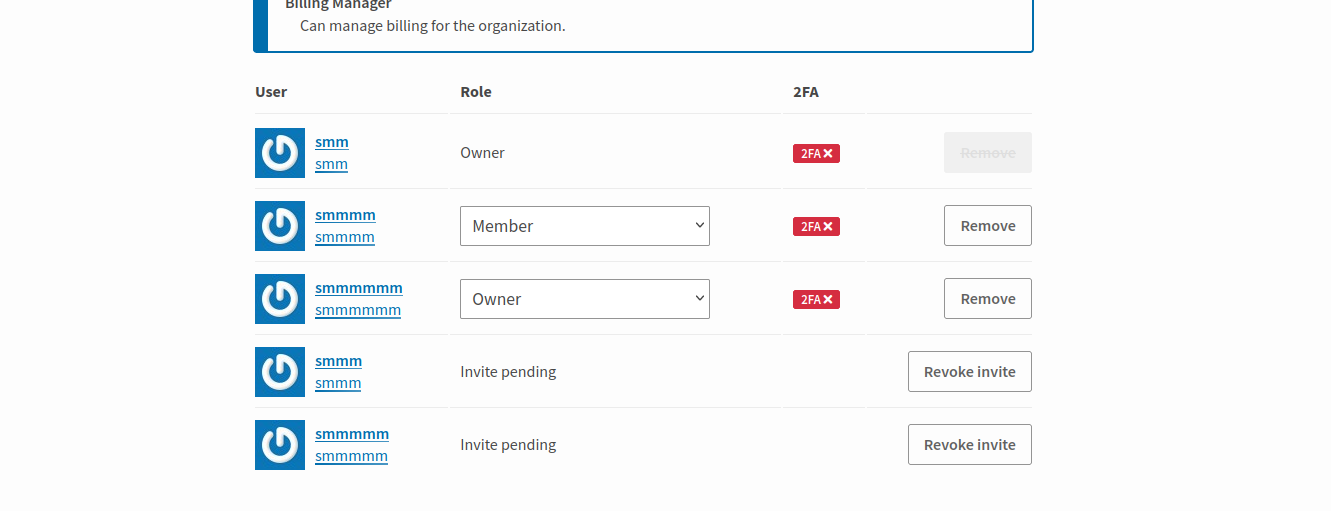Click the avatar icon for user smmmm
The width and height of the screenshot is (1331, 511).
pyautogui.click(x=280, y=226)
